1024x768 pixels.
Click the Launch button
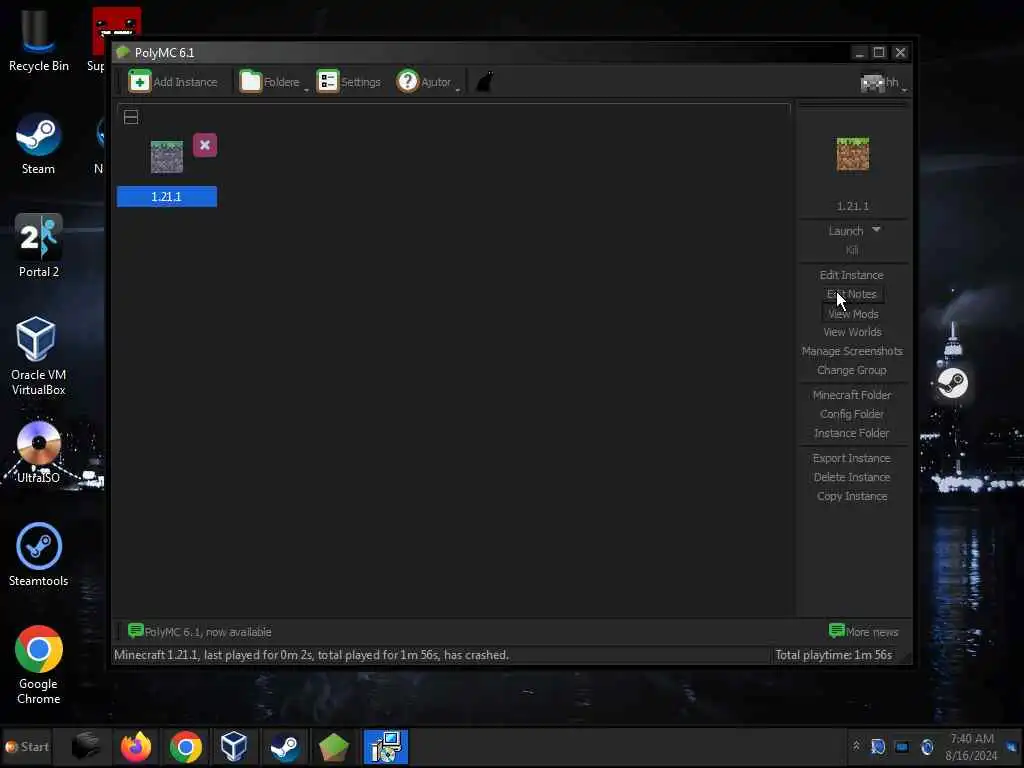tap(846, 231)
